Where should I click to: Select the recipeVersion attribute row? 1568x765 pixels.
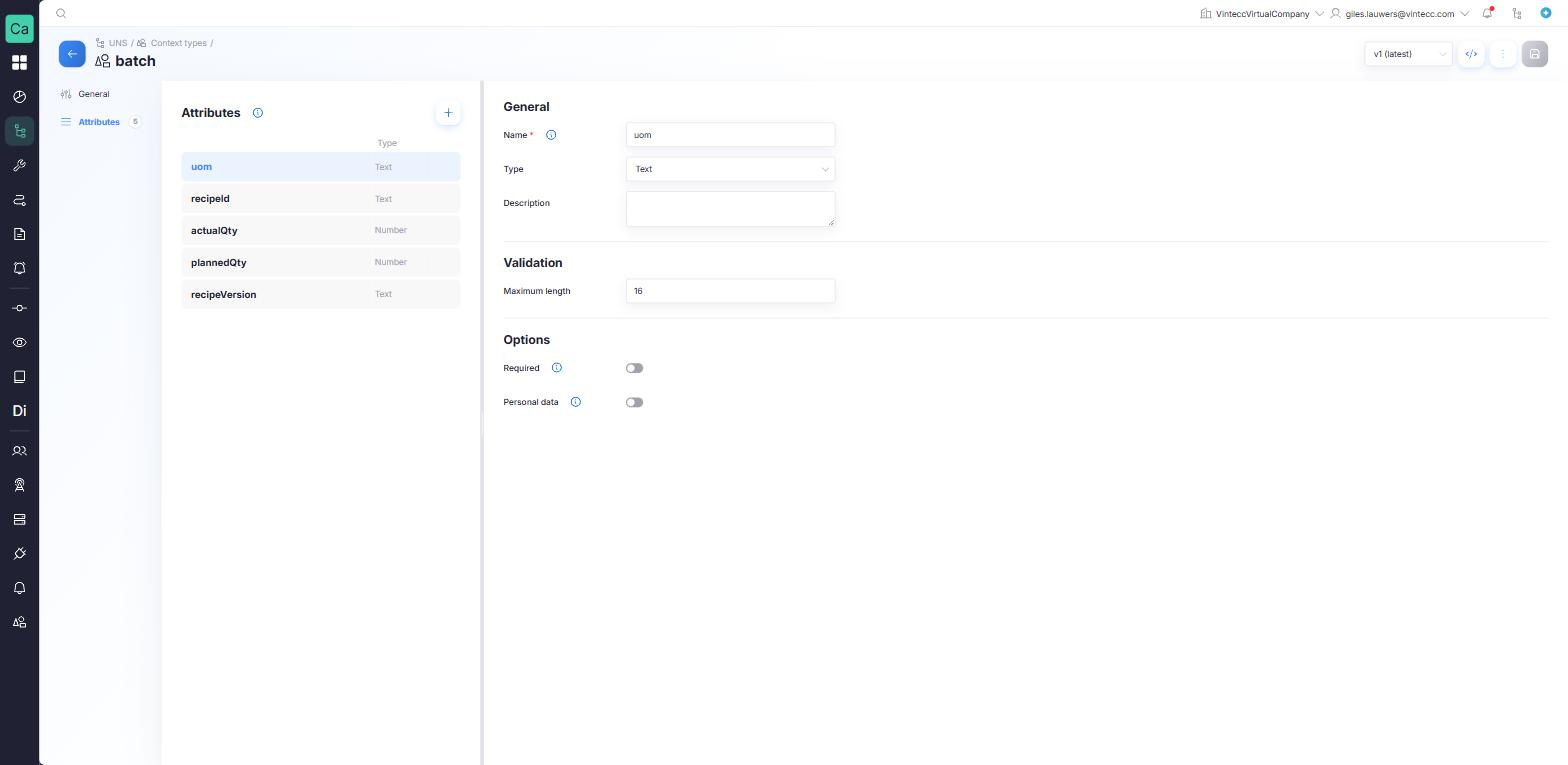point(321,294)
